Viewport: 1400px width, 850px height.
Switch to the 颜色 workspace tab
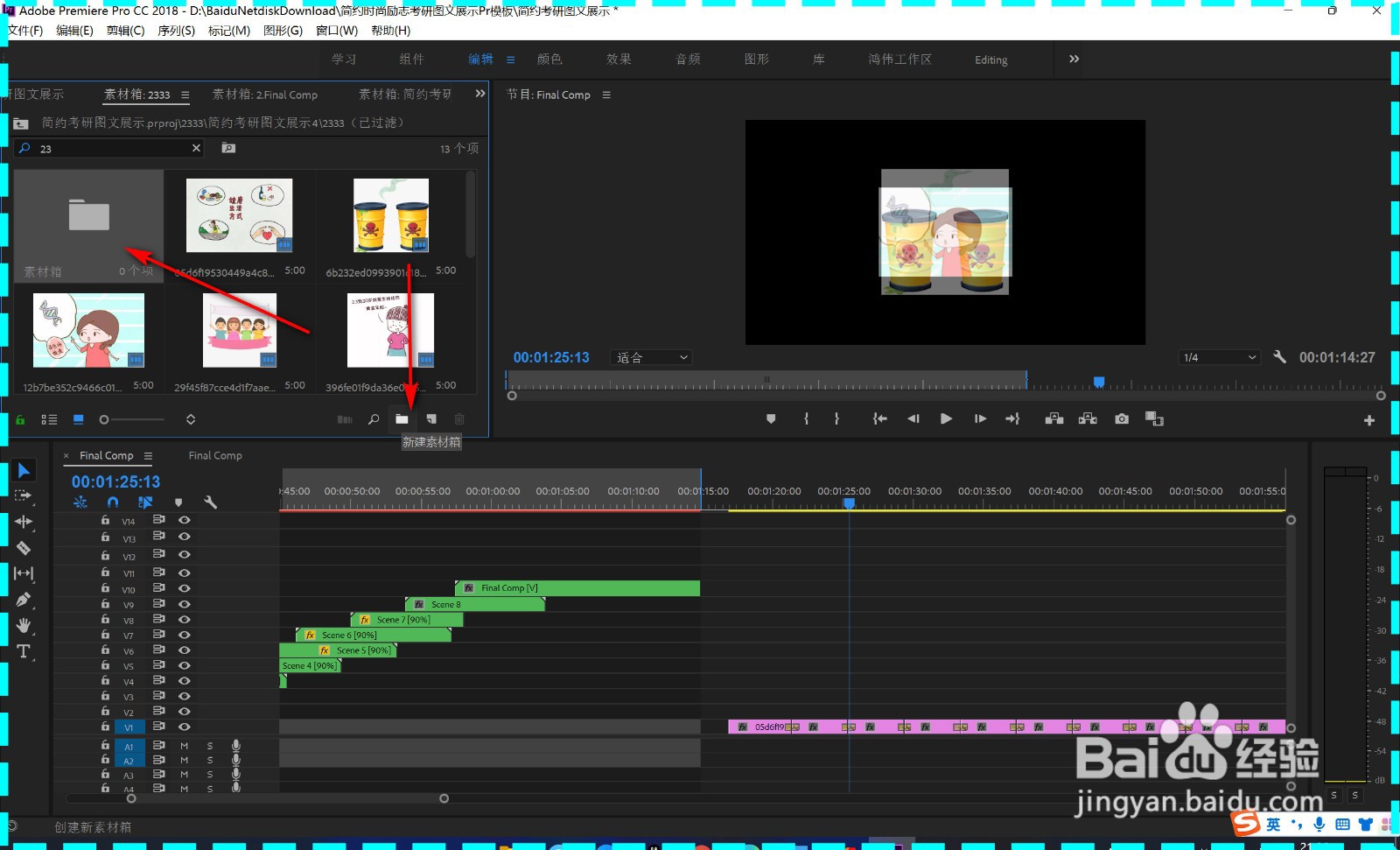click(549, 60)
